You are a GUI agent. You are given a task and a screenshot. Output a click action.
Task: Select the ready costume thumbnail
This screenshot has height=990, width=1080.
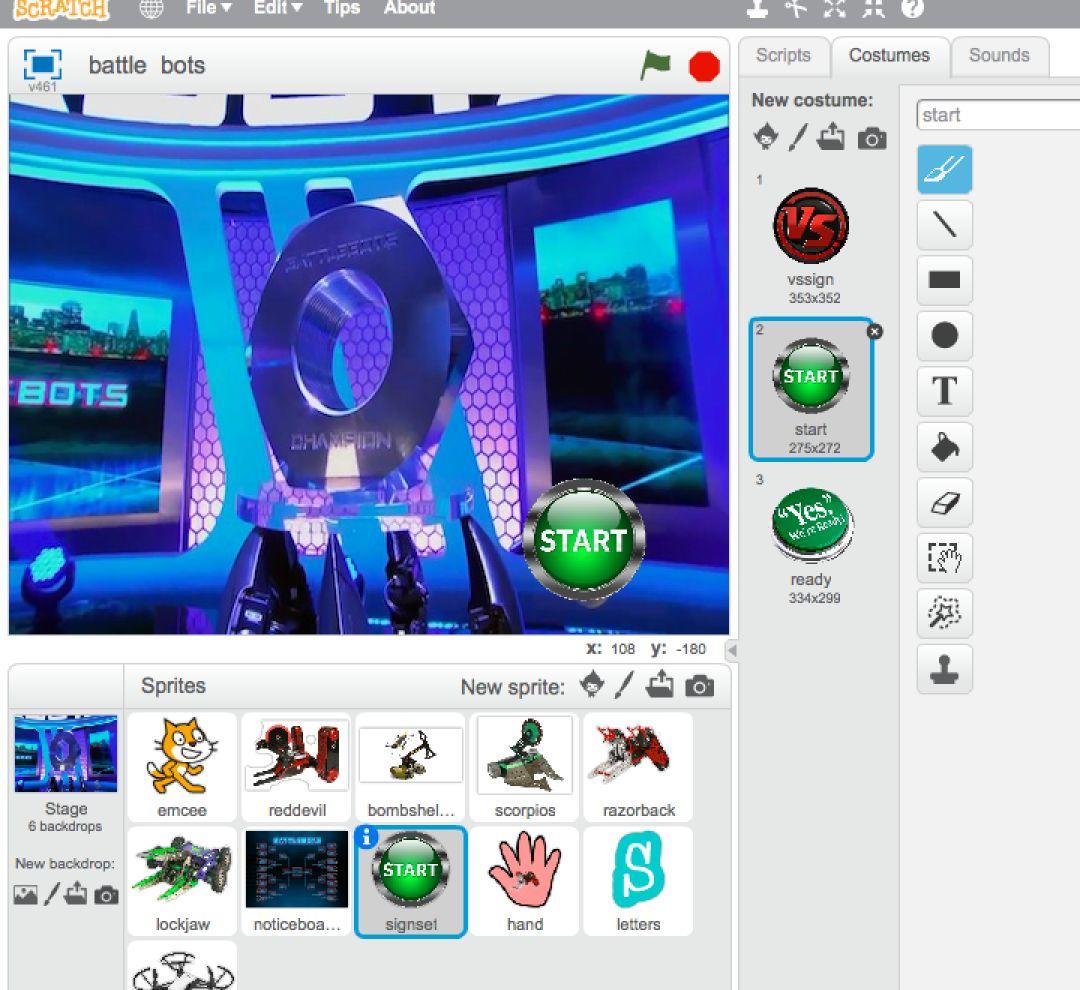pyautogui.click(x=811, y=541)
